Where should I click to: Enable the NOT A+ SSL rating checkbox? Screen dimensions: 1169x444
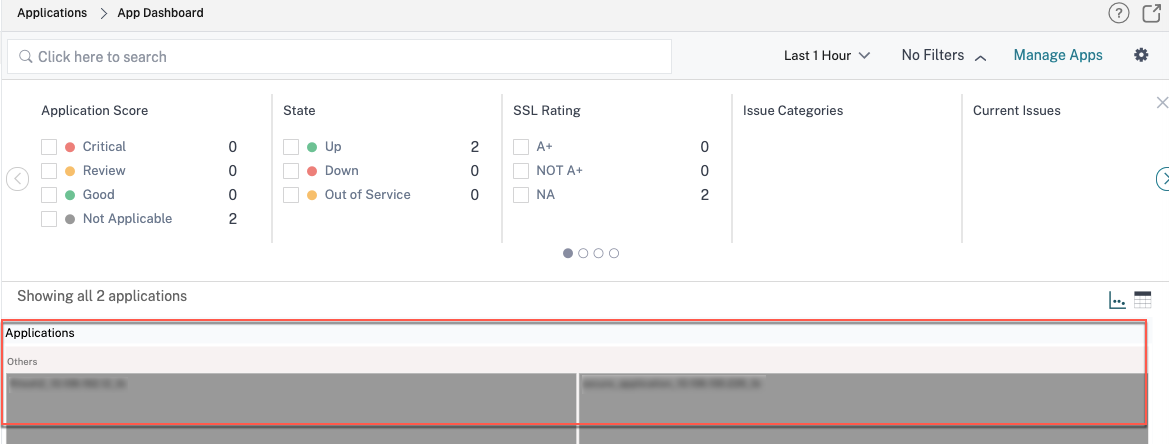pyautogui.click(x=521, y=171)
